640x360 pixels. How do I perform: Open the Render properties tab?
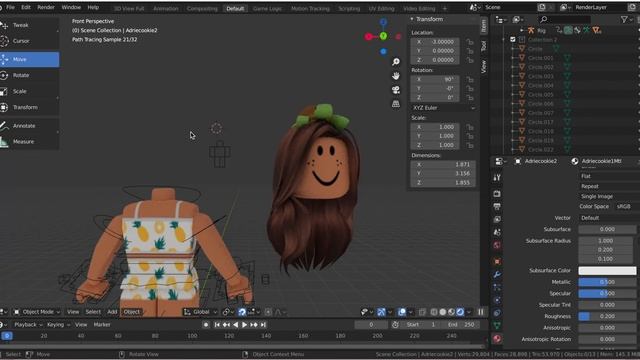pos(497,193)
